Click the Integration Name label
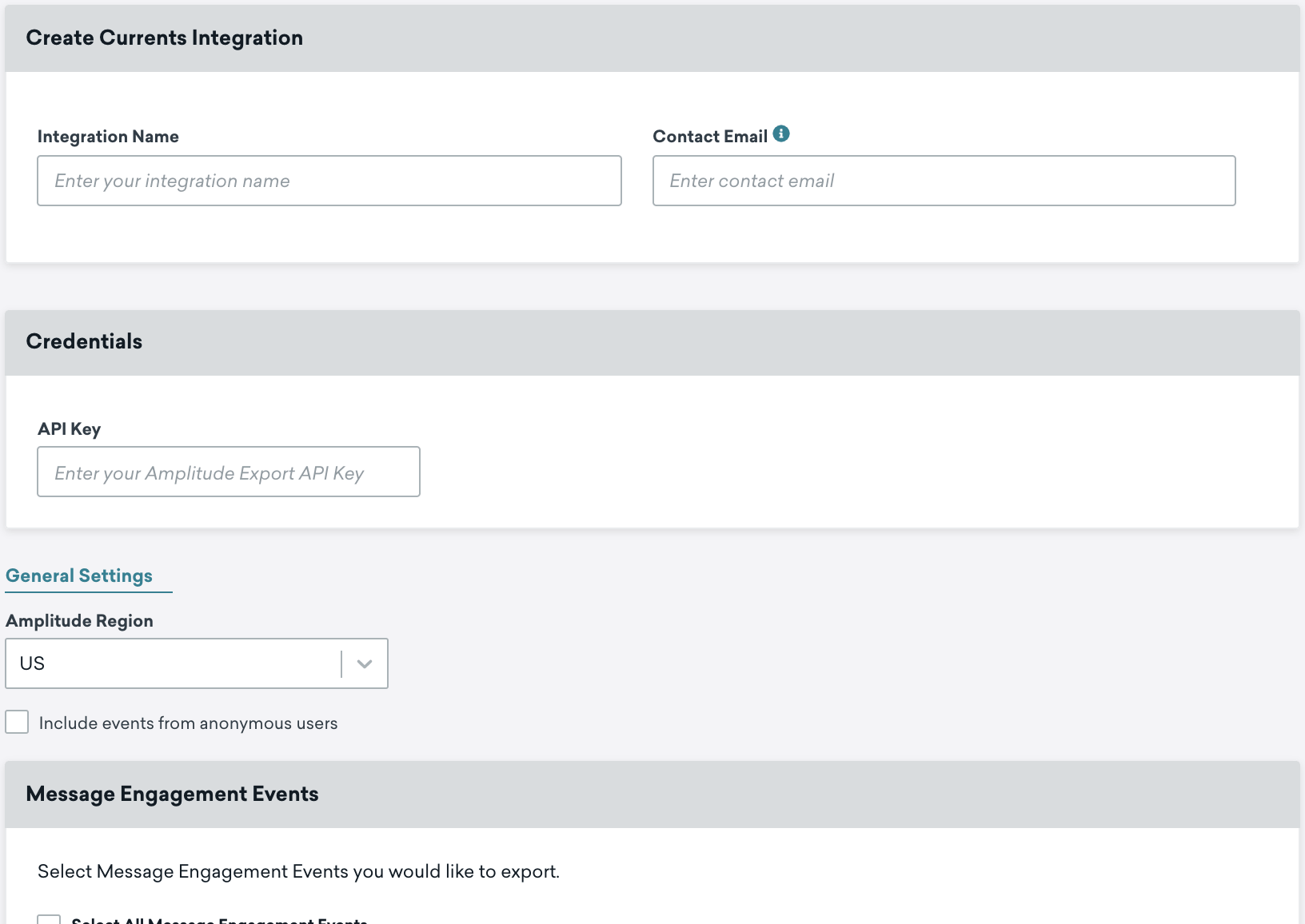 (108, 137)
